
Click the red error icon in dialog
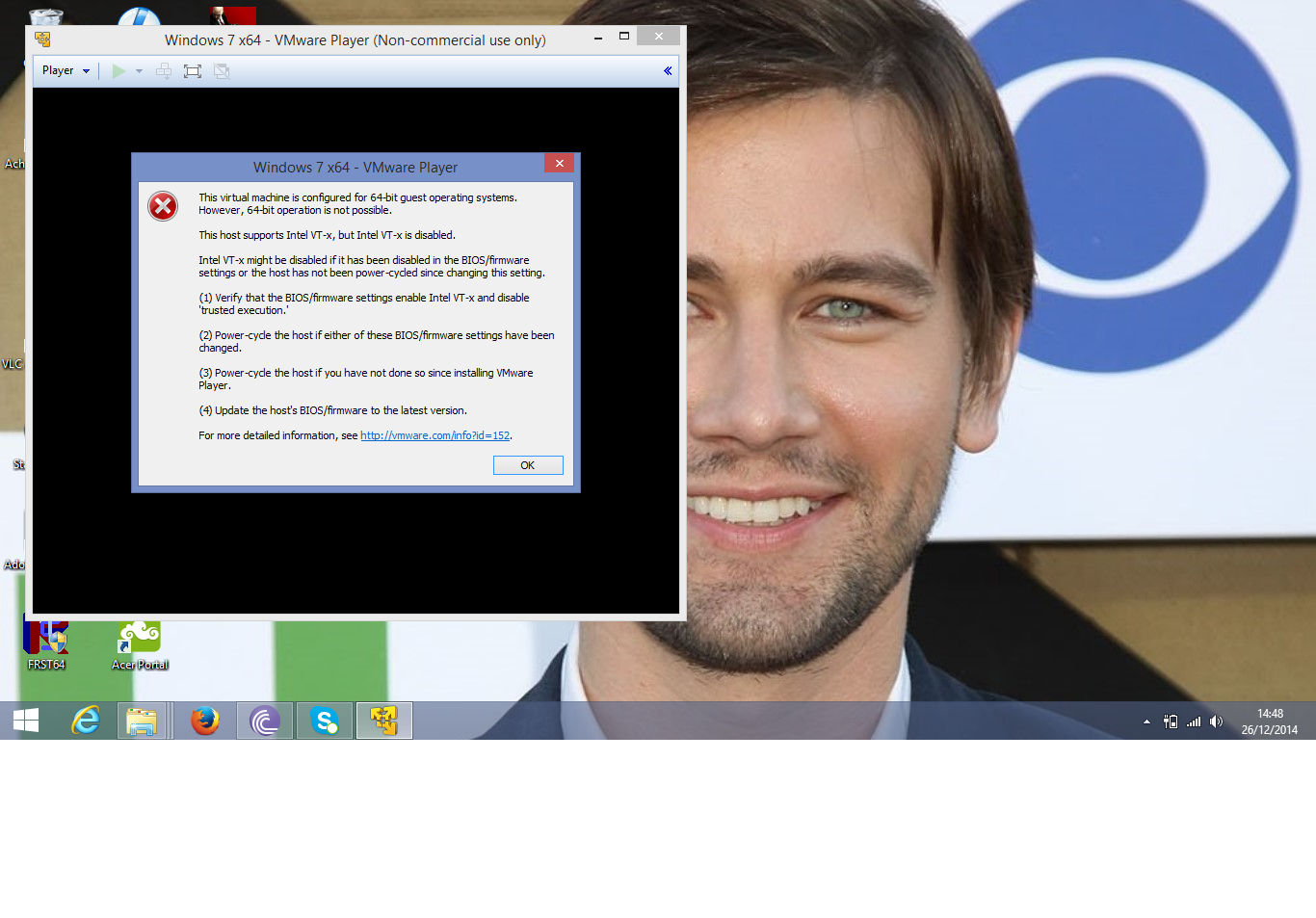coord(163,206)
